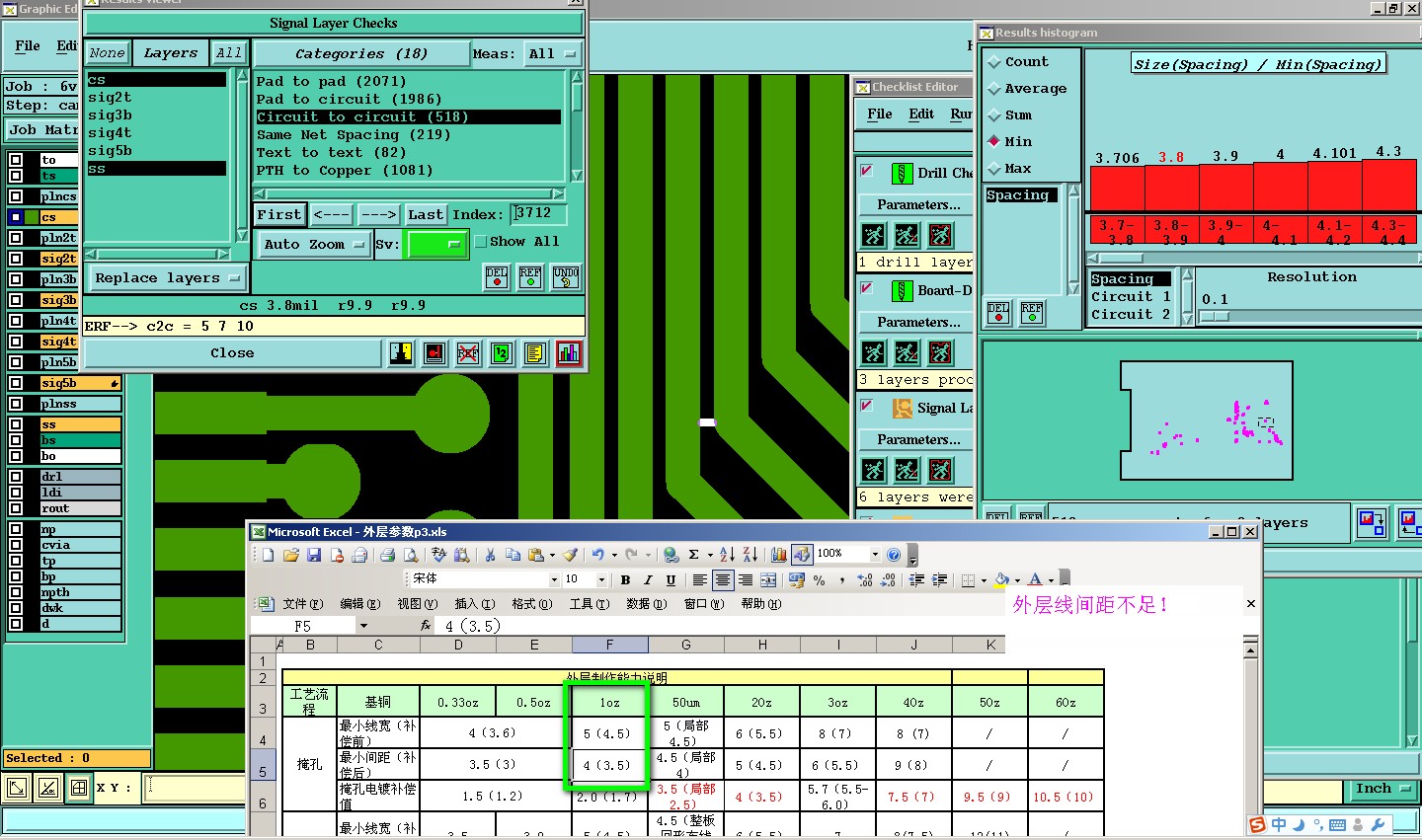The width and height of the screenshot is (1422, 840).
Task: Click the UNDO icon in Signal Layer Checks
Action: tap(566, 277)
